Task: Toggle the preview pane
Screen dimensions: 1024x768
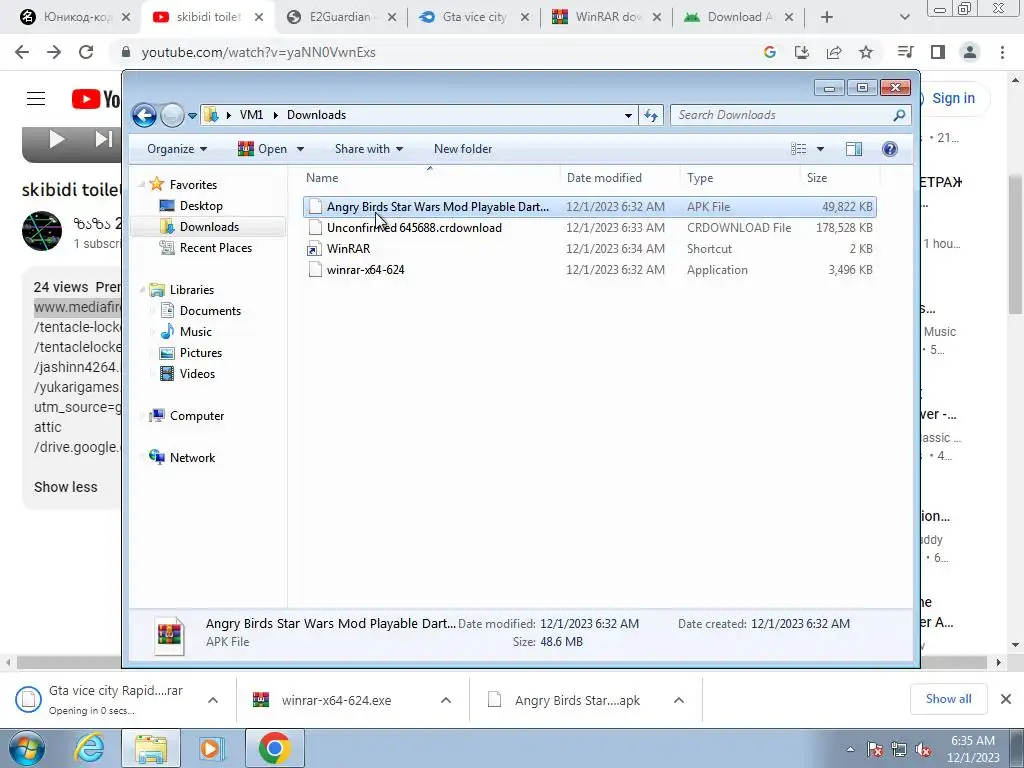Action: [x=854, y=149]
